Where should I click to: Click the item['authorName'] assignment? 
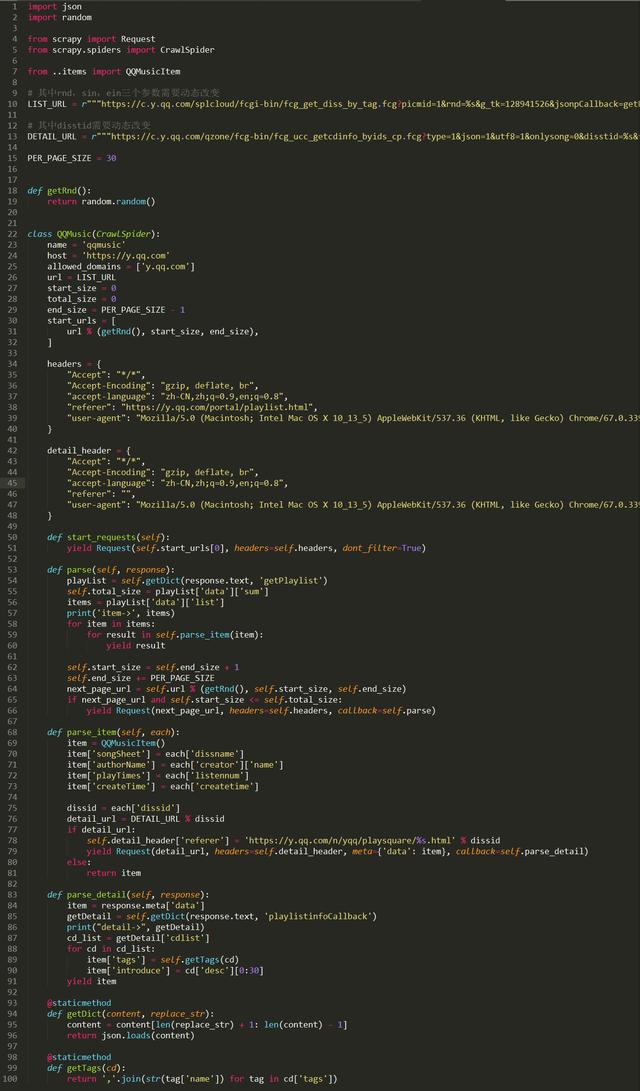point(175,765)
